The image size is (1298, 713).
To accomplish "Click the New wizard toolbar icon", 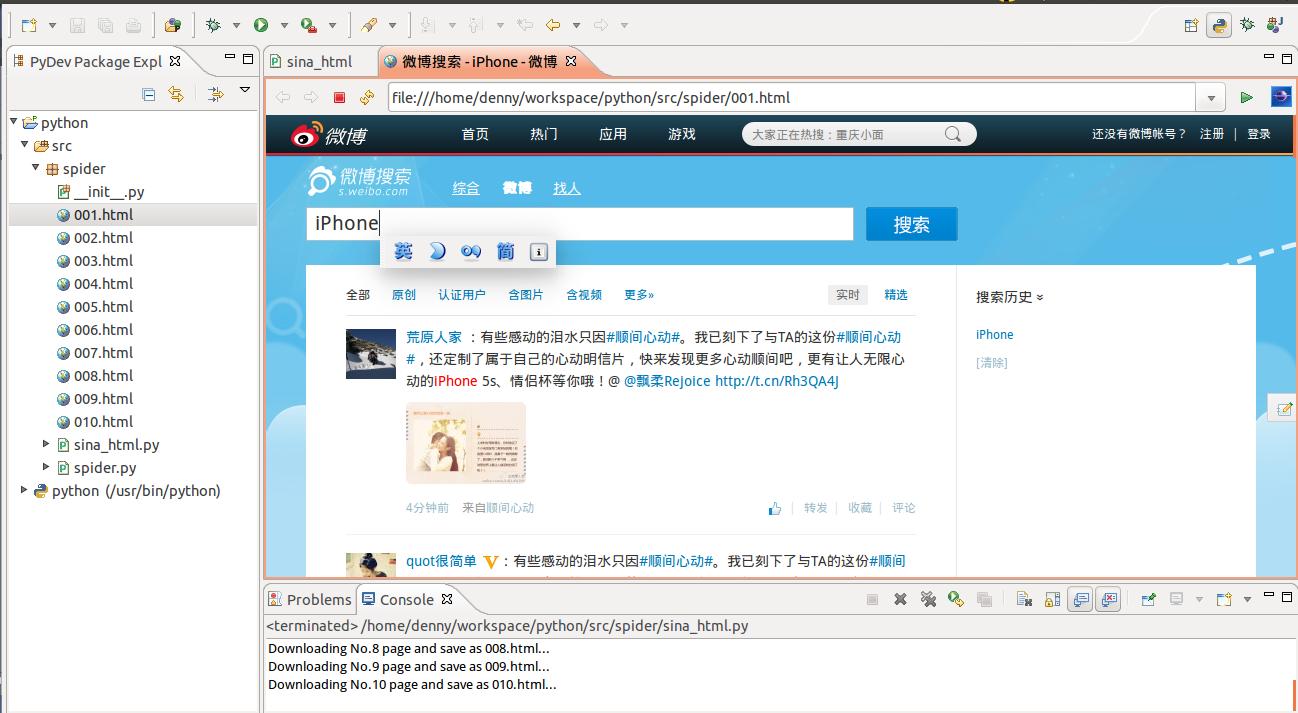I will click(29, 25).
